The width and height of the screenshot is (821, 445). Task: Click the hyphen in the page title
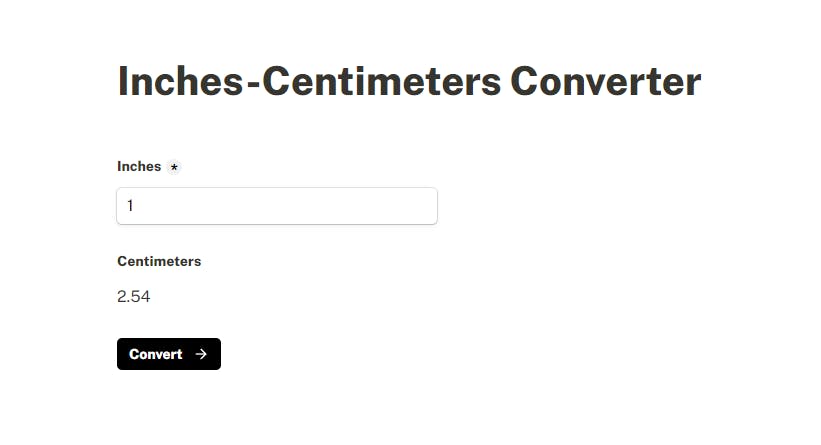point(254,83)
